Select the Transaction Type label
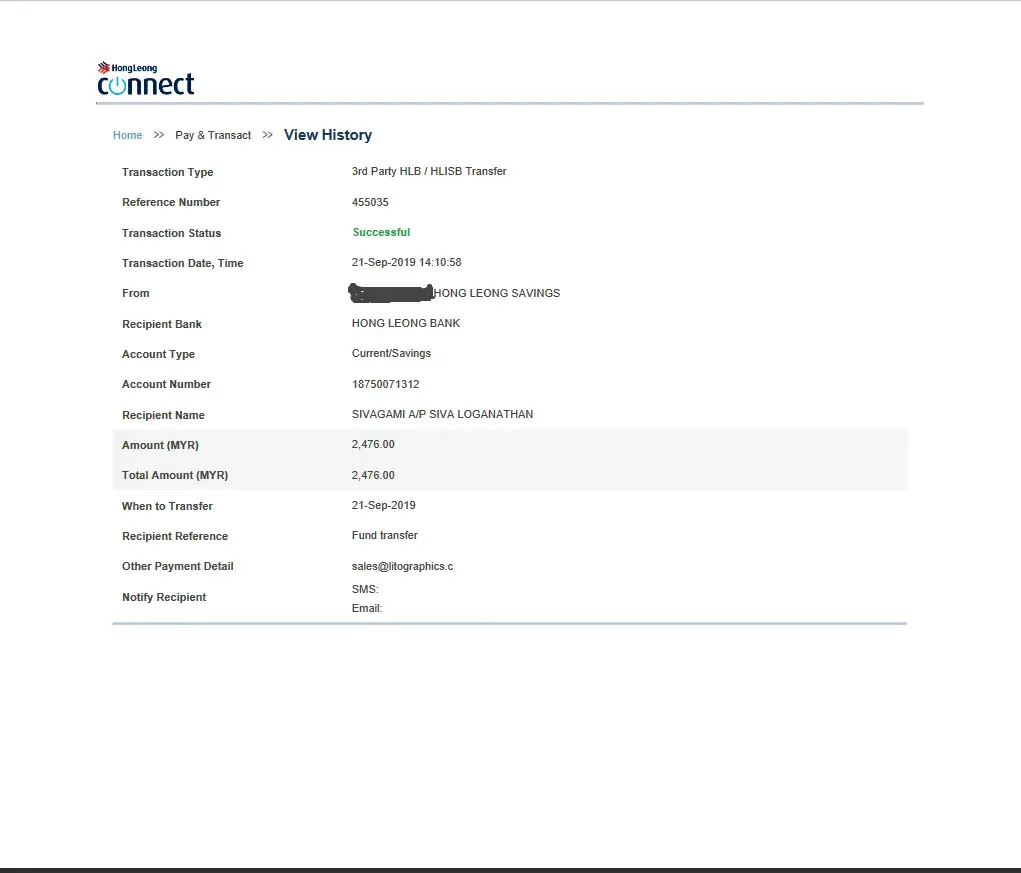 (167, 172)
